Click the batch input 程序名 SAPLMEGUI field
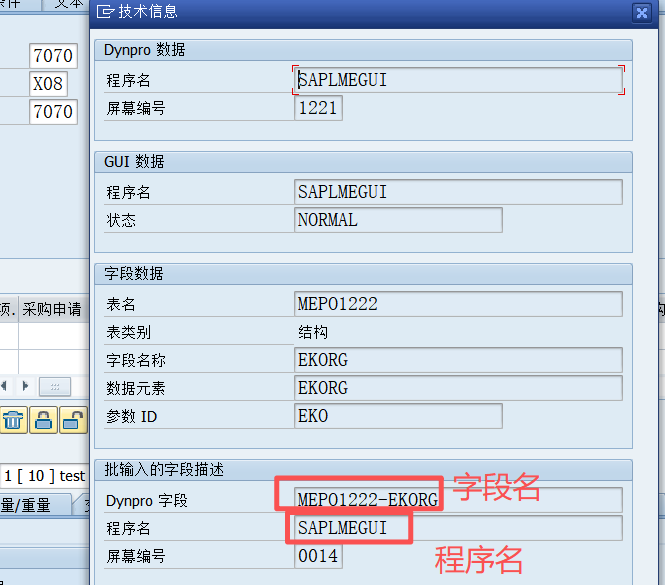 (458, 528)
